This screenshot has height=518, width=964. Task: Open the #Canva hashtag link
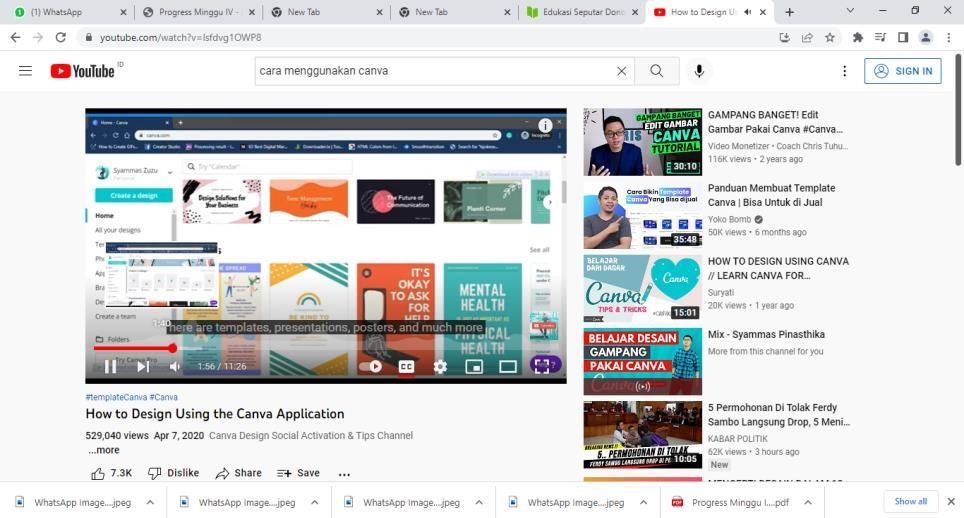pyautogui.click(x=164, y=398)
